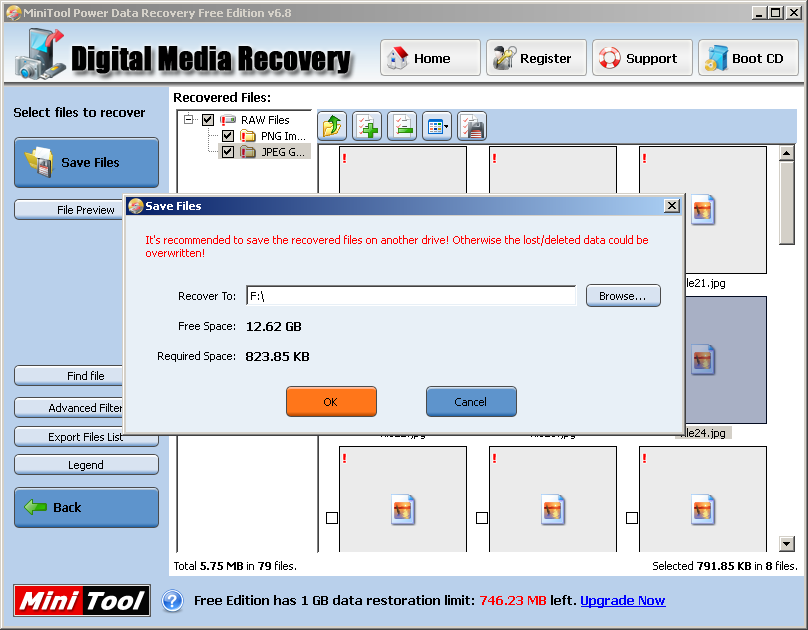Open the Home page button

point(430,58)
